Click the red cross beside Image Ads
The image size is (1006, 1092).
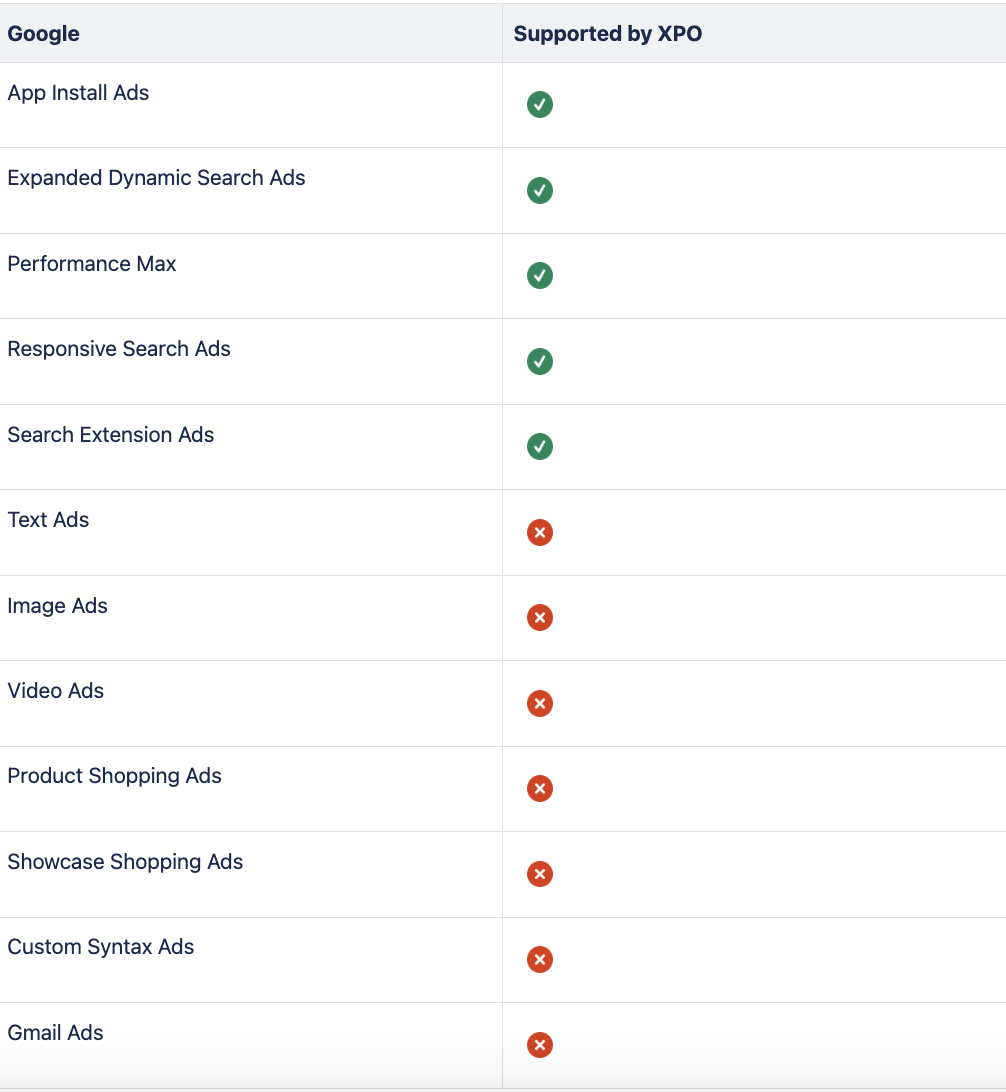[x=540, y=618]
